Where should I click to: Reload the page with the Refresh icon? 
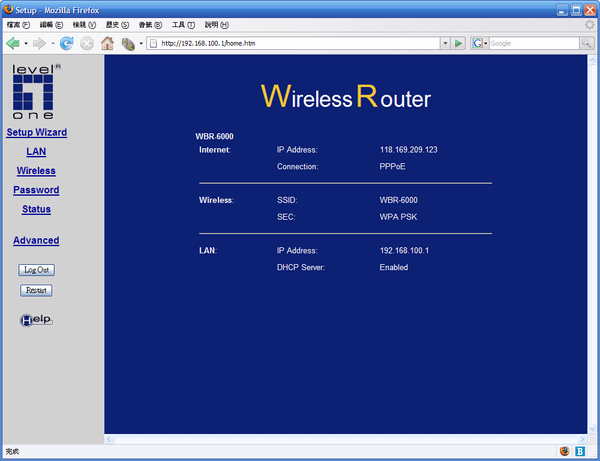pyautogui.click(x=67, y=44)
